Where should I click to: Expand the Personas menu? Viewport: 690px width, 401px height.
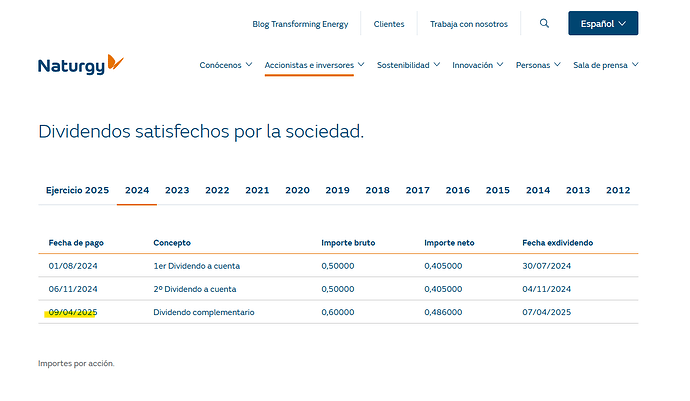(538, 65)
